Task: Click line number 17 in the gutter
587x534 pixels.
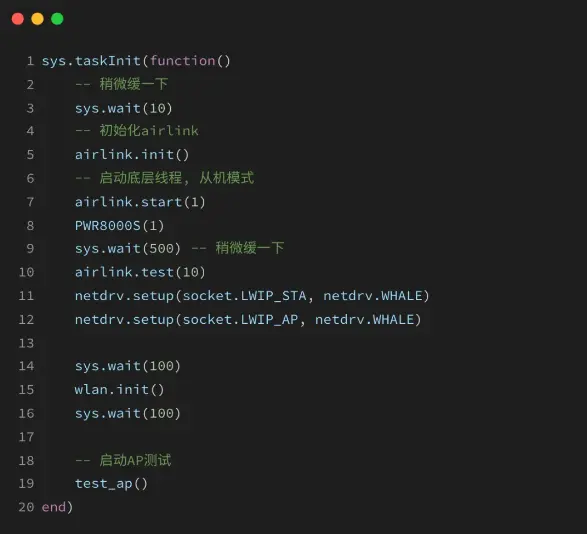Action: click(x=26, y=437)
